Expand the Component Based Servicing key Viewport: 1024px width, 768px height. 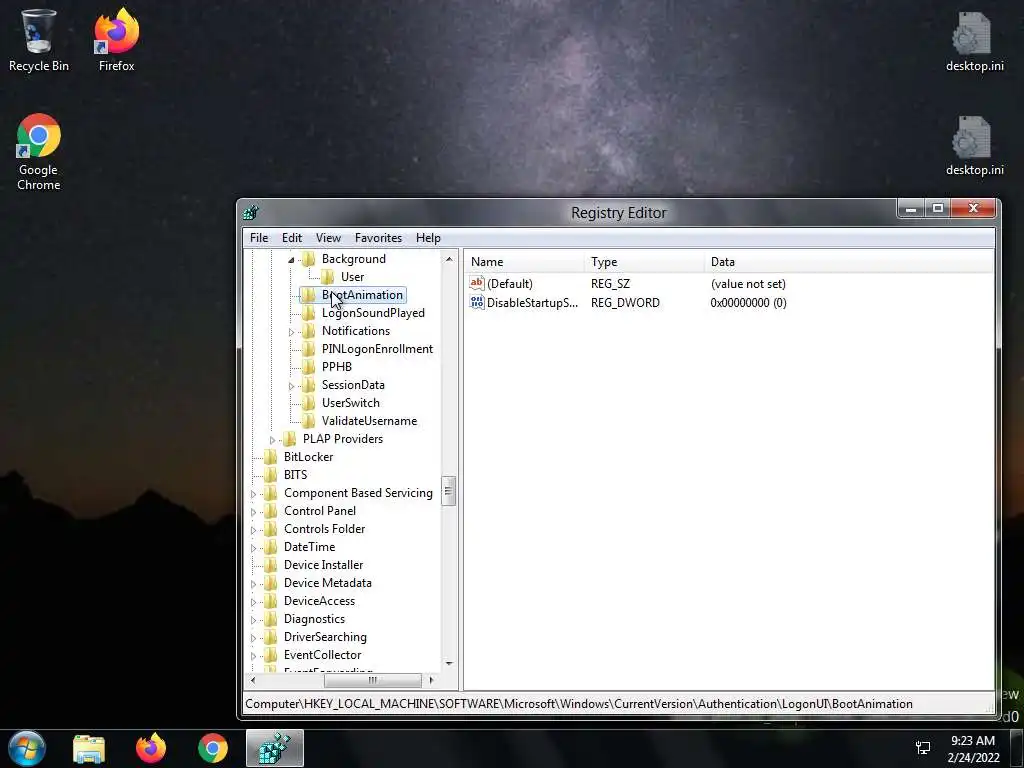point(253,494)
